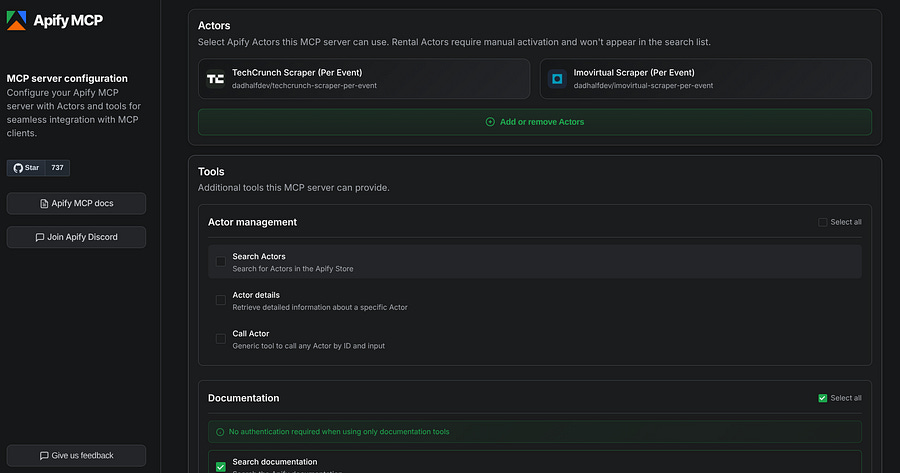Enable the Call Actor checkbox
The height and width of the screenshot is (473, 900).
coord(220,339)
